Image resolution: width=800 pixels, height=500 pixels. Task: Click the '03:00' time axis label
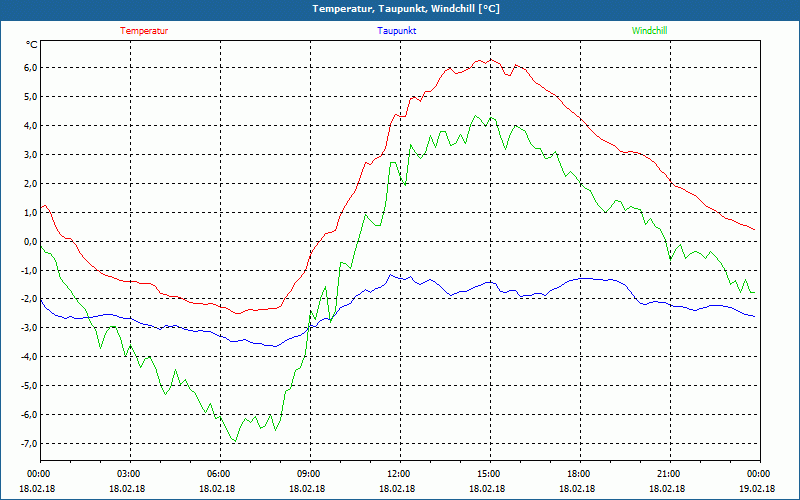130,474
